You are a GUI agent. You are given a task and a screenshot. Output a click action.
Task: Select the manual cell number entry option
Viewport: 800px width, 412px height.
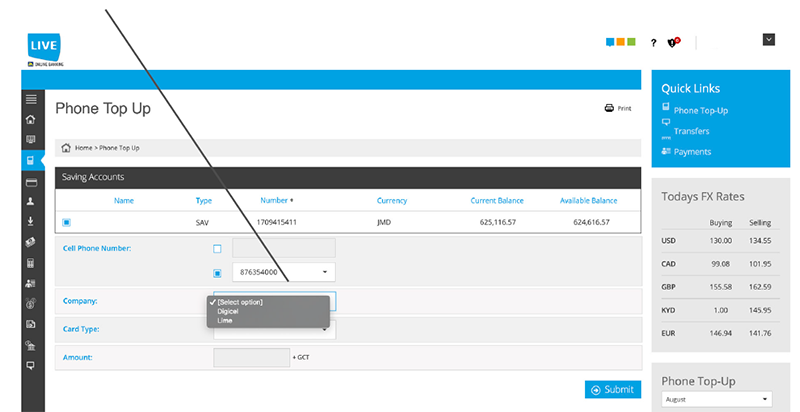217,249
